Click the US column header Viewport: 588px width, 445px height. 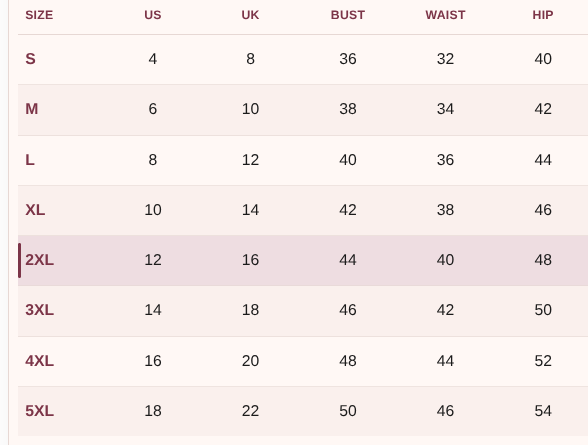point(153,15)
